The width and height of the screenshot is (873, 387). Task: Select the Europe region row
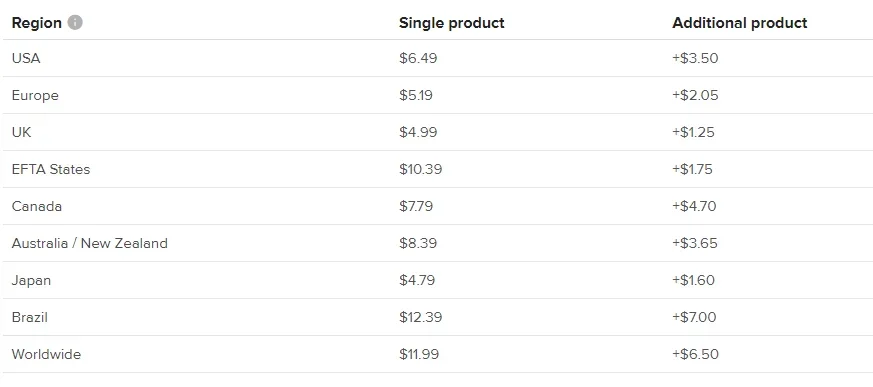pyautogui.click(x=436, y=95)
